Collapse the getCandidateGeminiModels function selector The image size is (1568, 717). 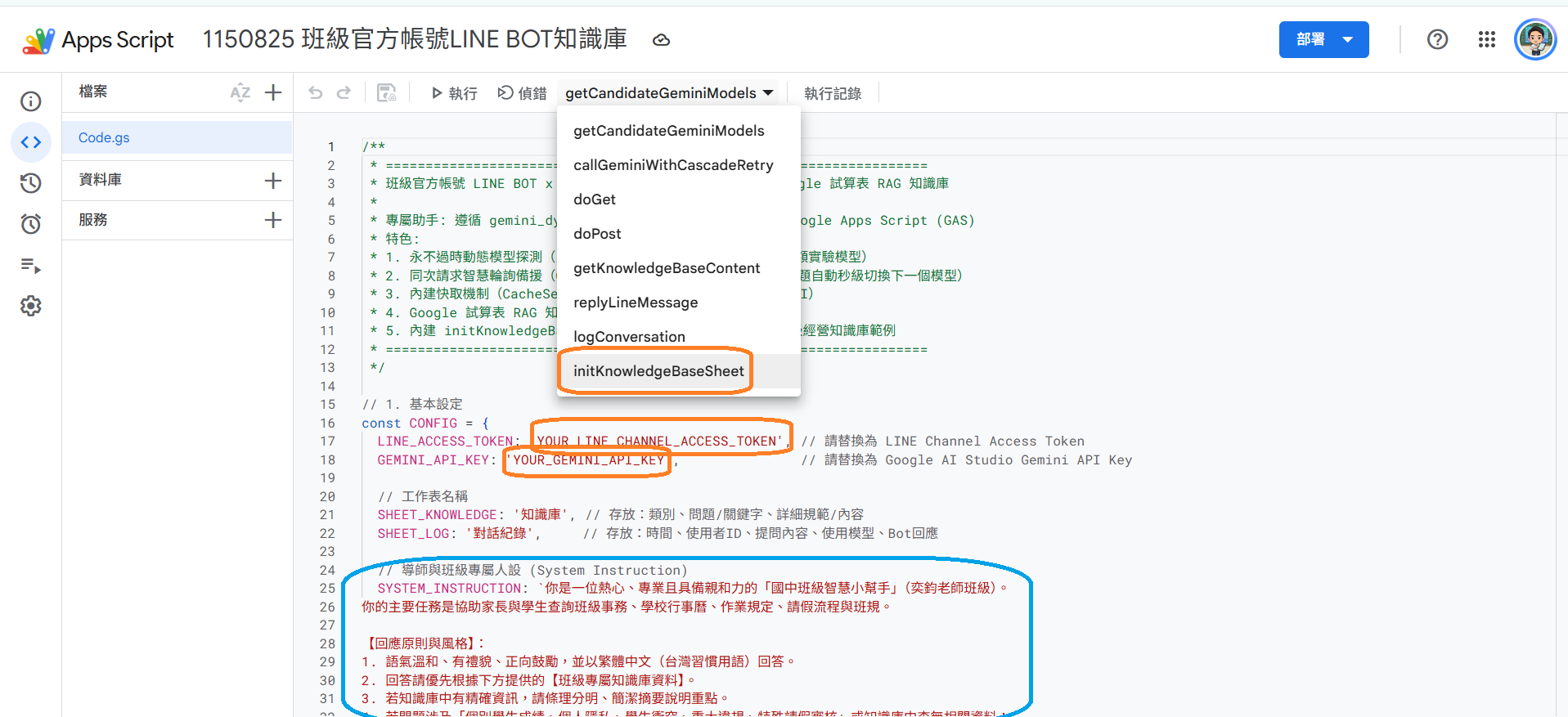point(669,93)
